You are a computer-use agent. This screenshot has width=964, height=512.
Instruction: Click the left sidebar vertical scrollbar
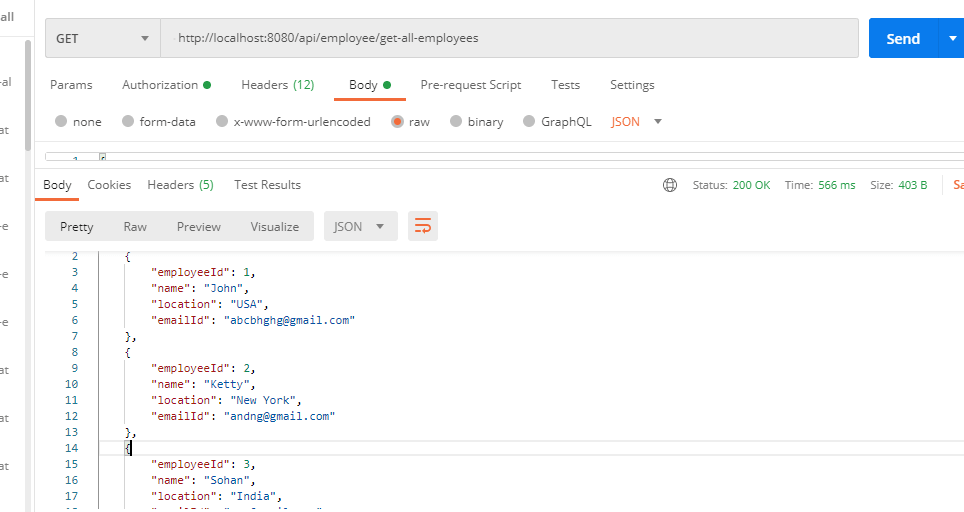pos(28,95)
